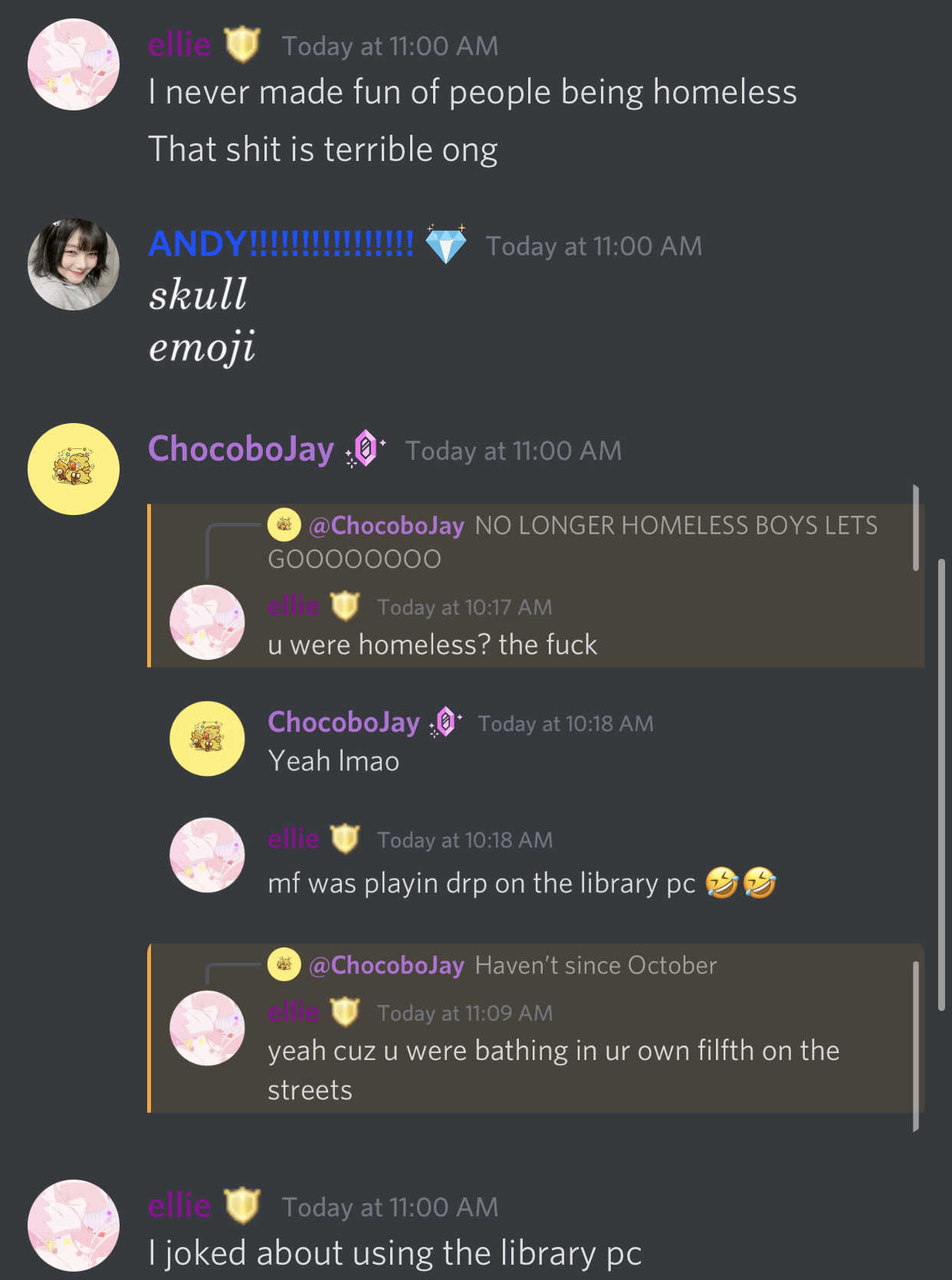
Task: Click ellie's shield badge in 10:17 AM message
Action: tap(345, 606)
